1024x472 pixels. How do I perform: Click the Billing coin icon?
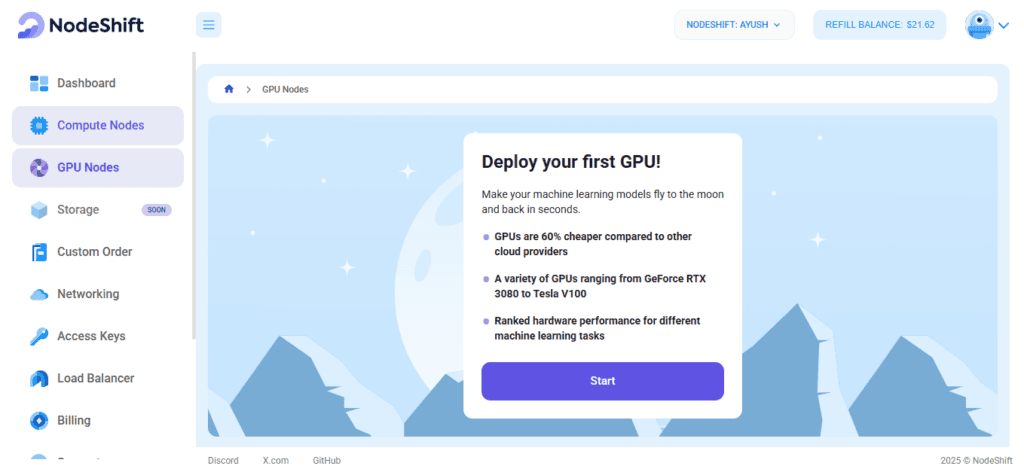click(x=39, y=420)
